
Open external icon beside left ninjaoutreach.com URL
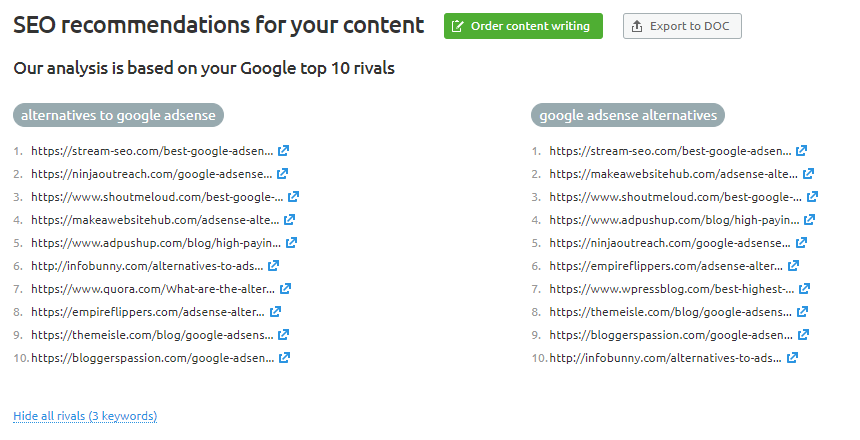[x=284, y=174]
